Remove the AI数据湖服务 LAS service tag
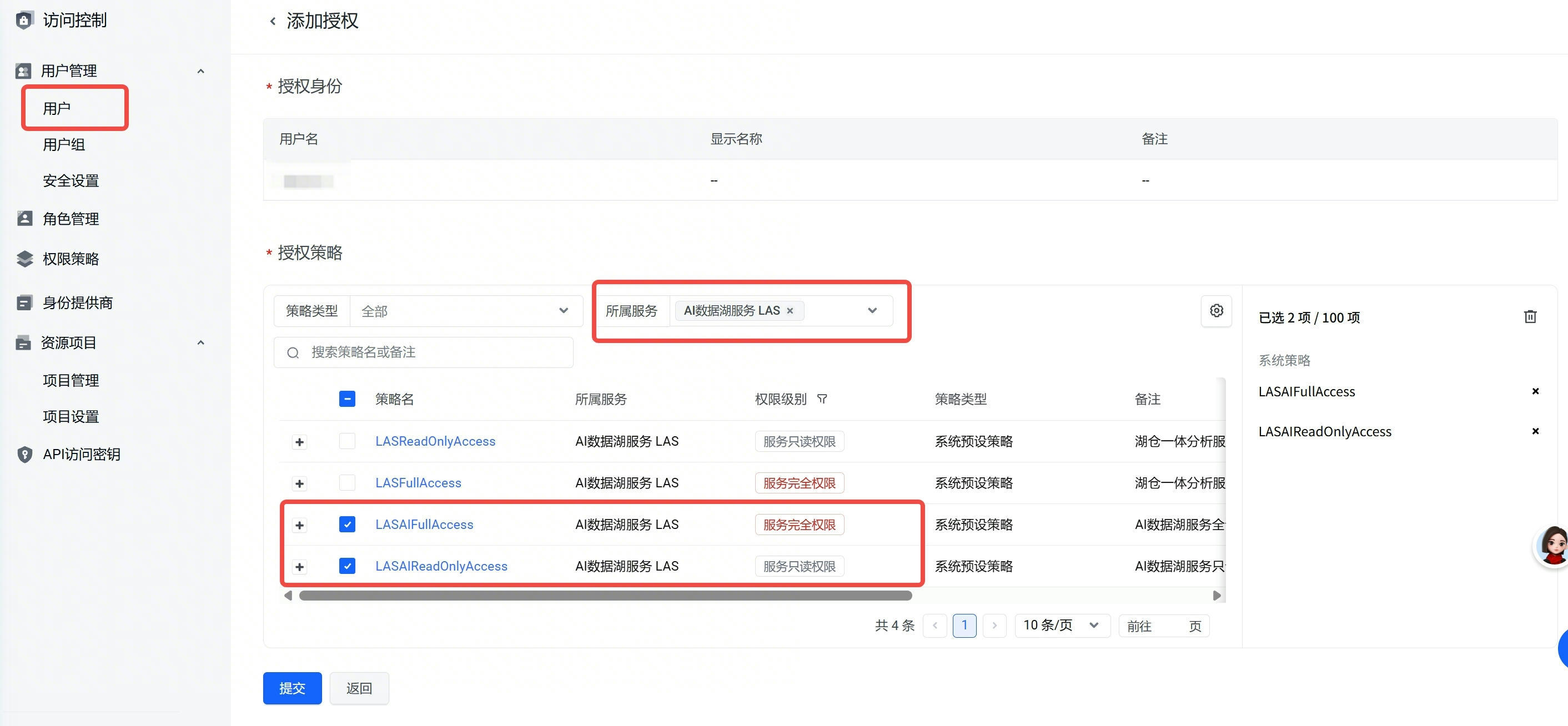Viewport: 1568px width, 726px height. 790,311
